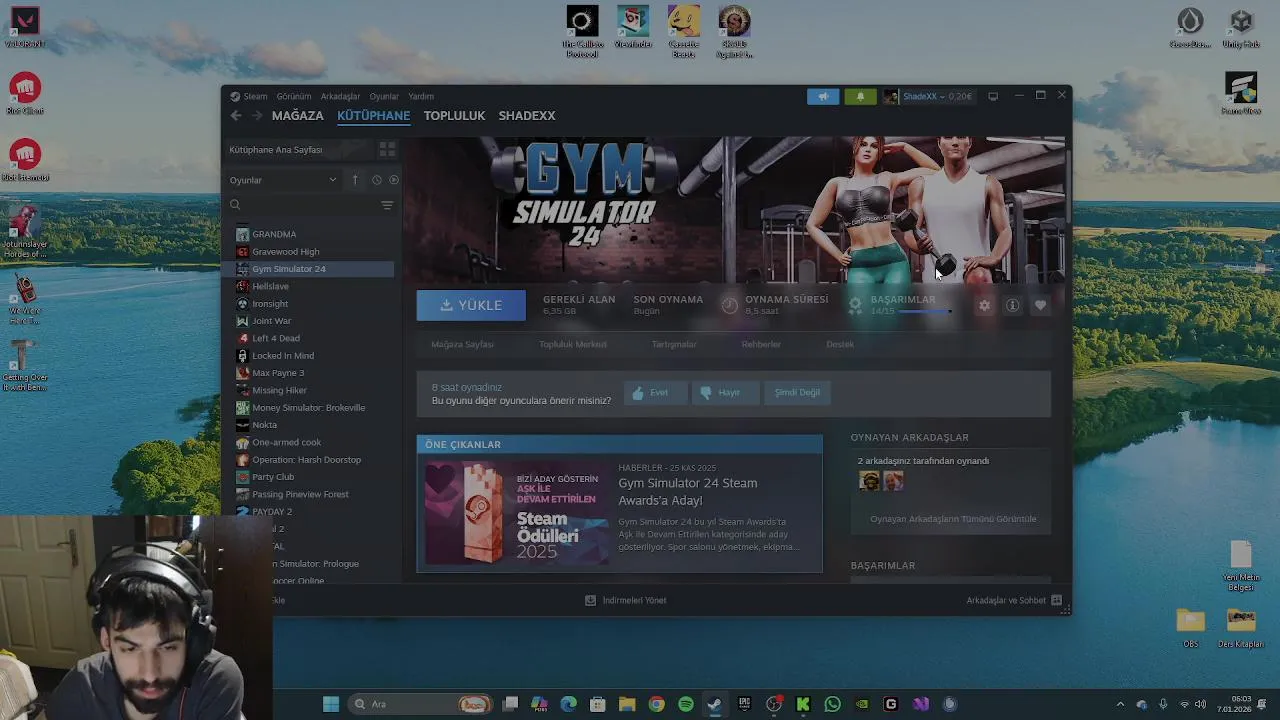This screenshot has width=1280, height=720.
Task: Open Topluluk Merkezi link
Action: [x=573, y=344]
